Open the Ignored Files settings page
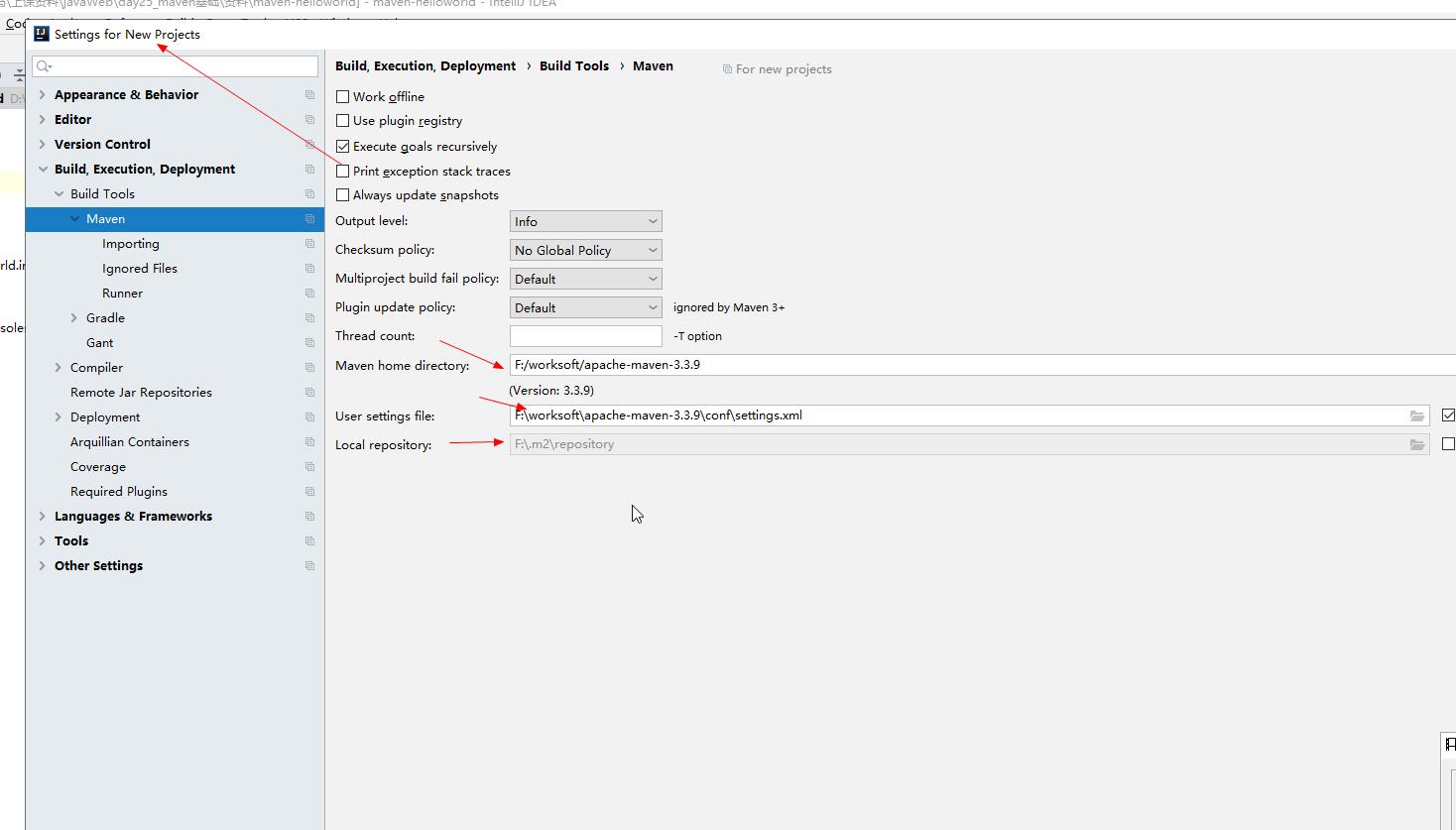The image size is (1456, 830). point(140,269)
